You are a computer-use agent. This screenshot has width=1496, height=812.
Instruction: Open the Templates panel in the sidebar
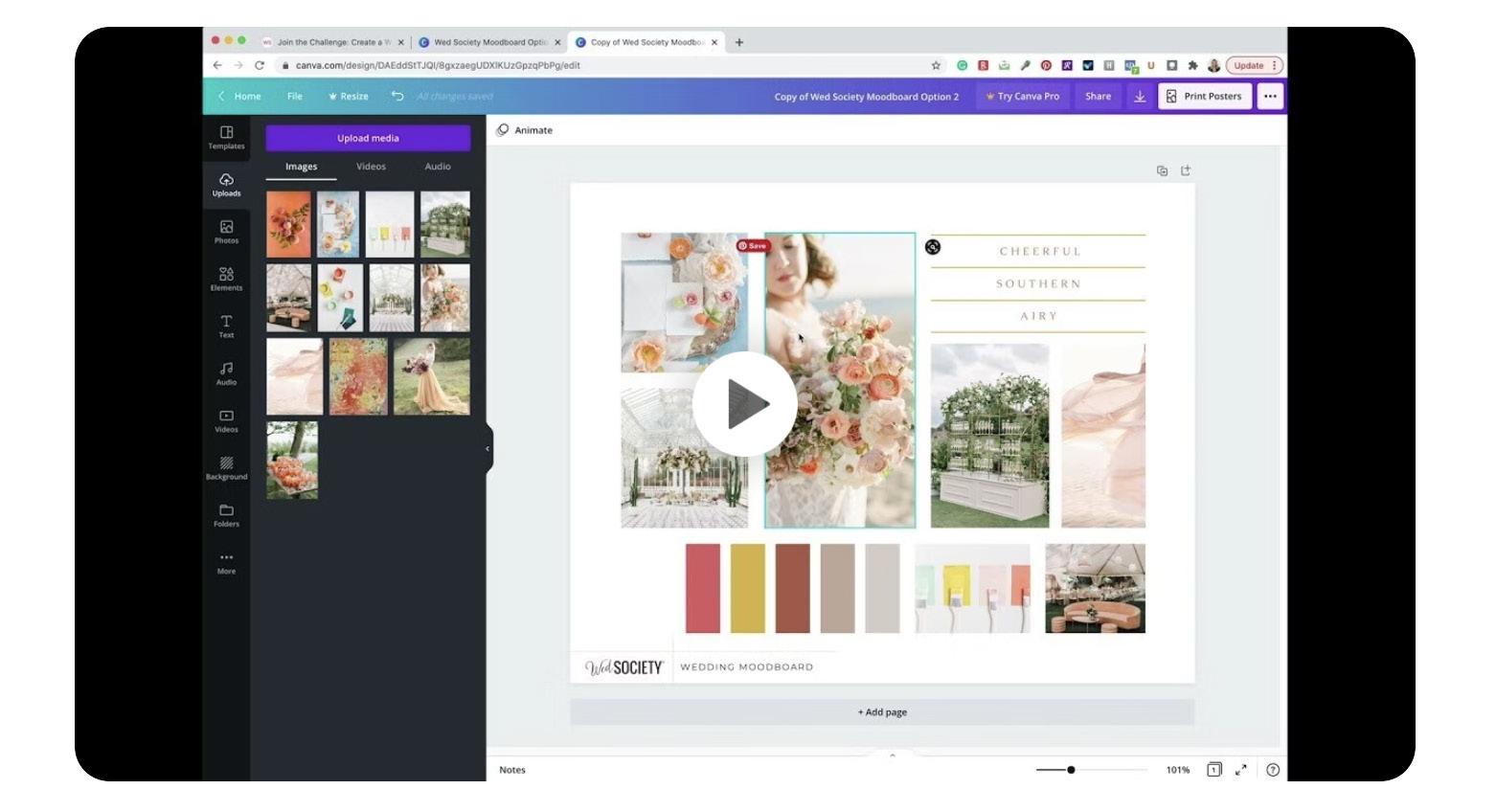[x=226, y=138]
